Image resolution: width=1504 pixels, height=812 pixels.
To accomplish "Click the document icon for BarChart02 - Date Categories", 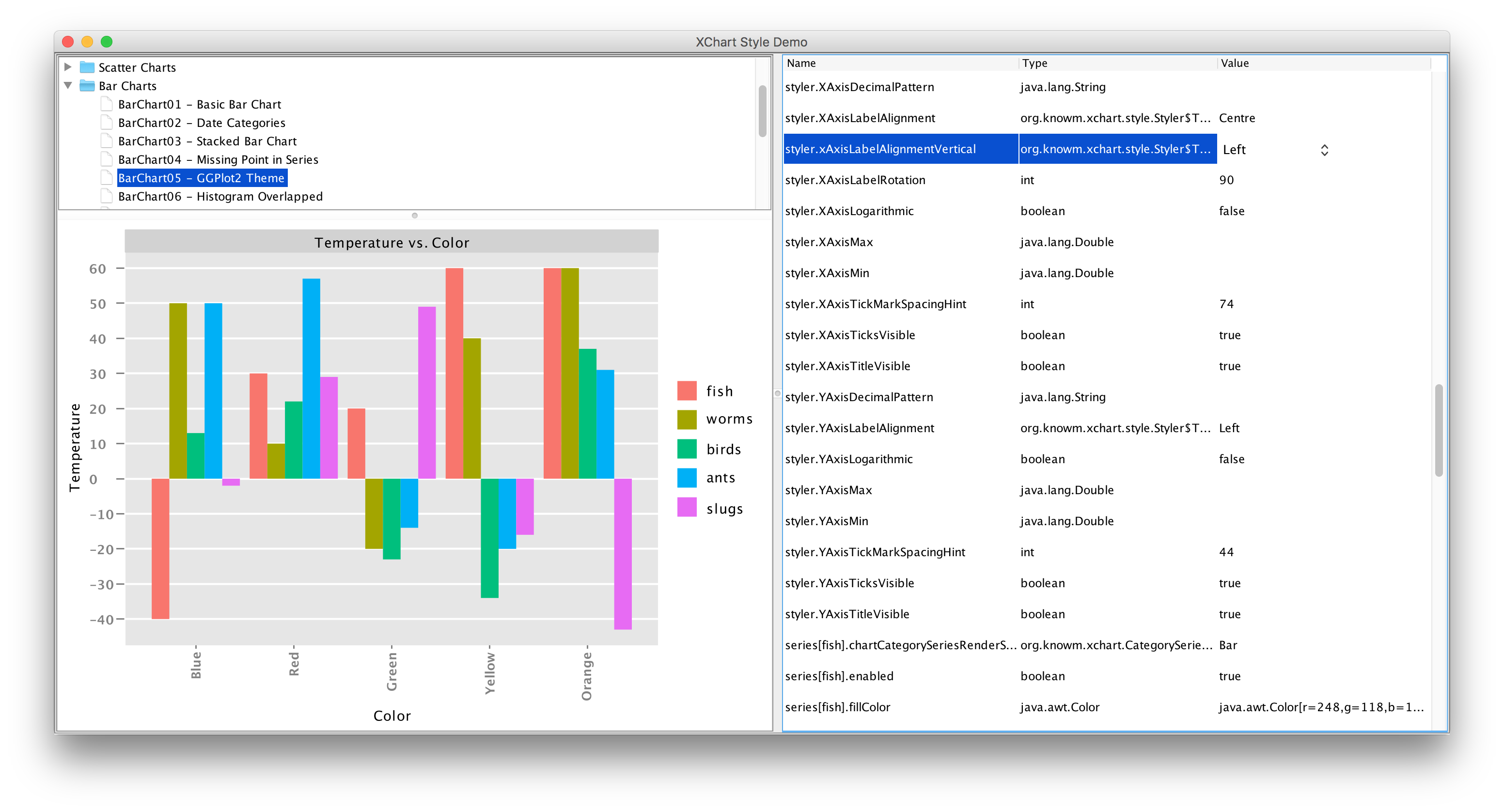I will pyautogui.click(x=106, y=123).
